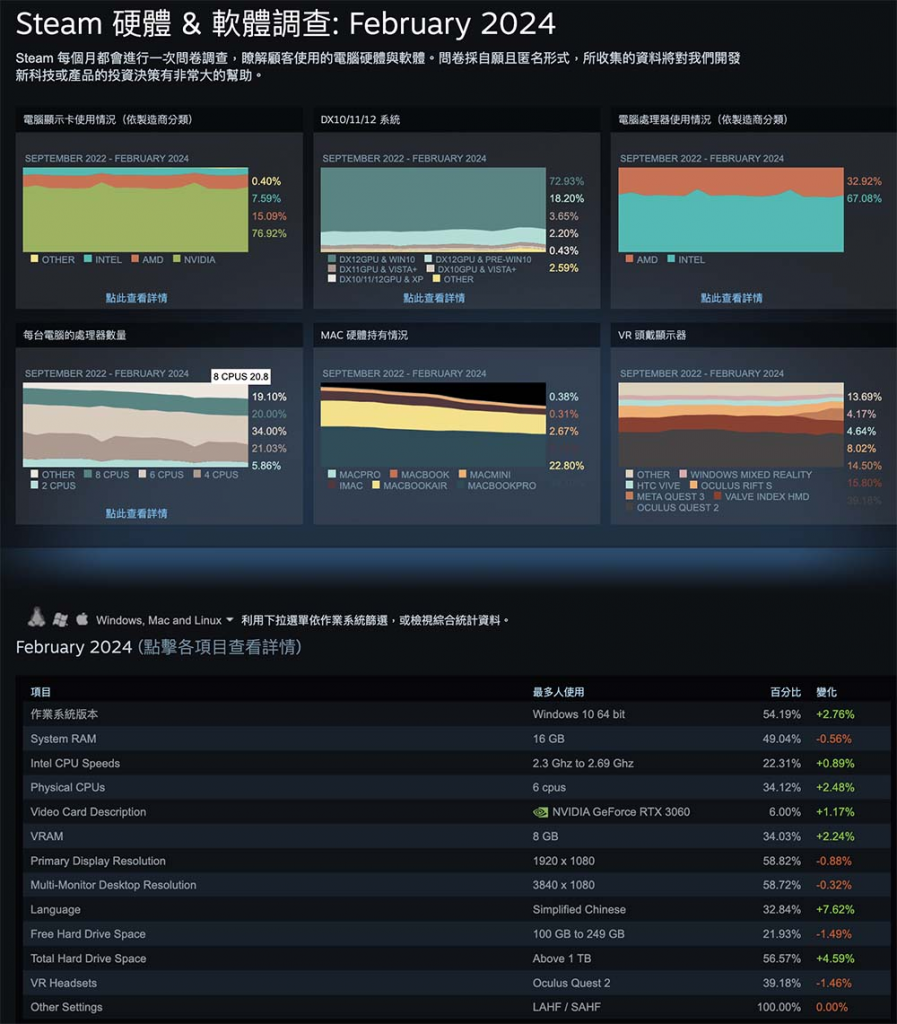Open the Intel CPU Speeds row
897x1024 pixels.
(x=456, y=763)
